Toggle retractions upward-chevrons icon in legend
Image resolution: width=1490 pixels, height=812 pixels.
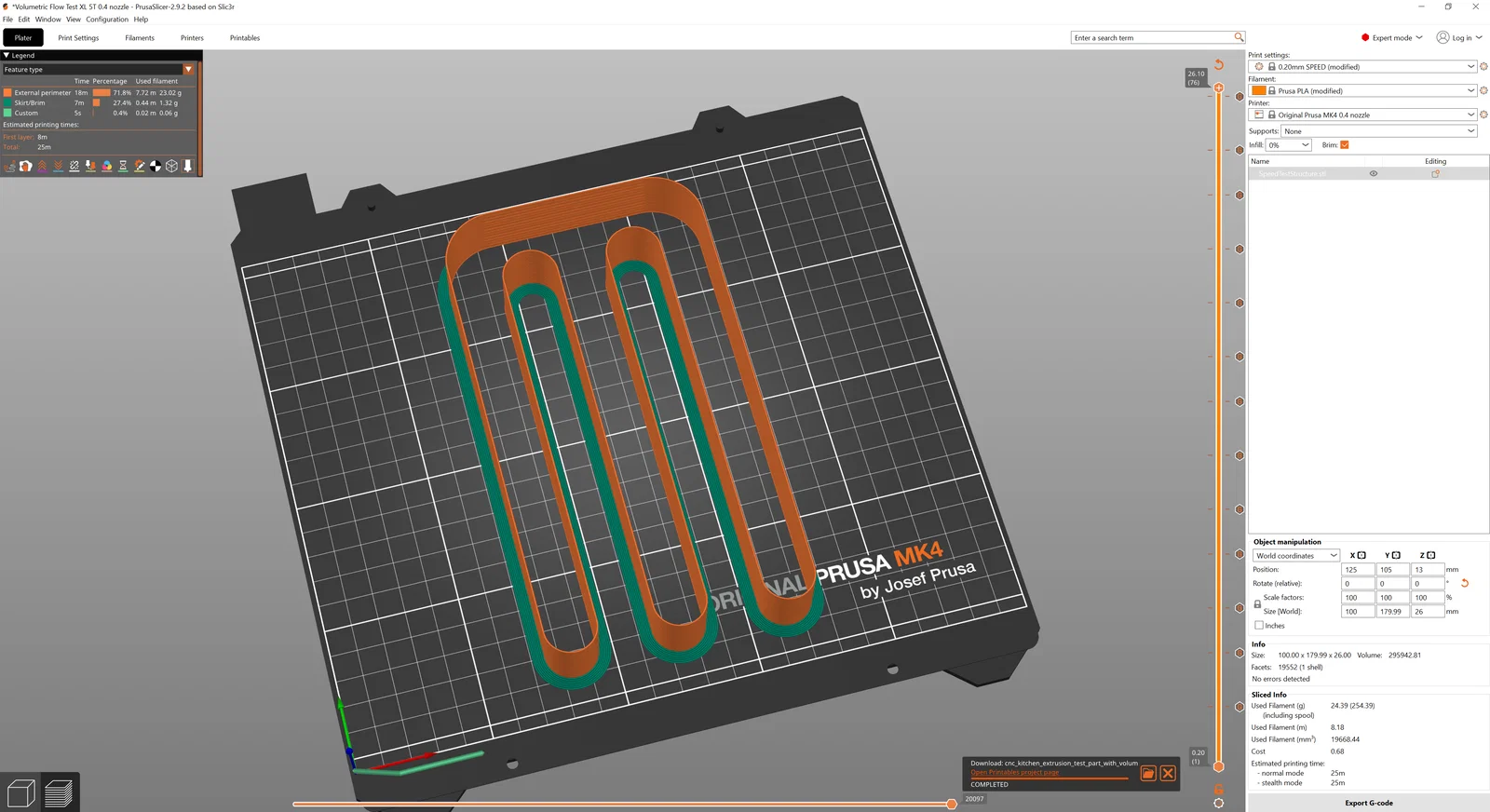[x=42, y=166]
